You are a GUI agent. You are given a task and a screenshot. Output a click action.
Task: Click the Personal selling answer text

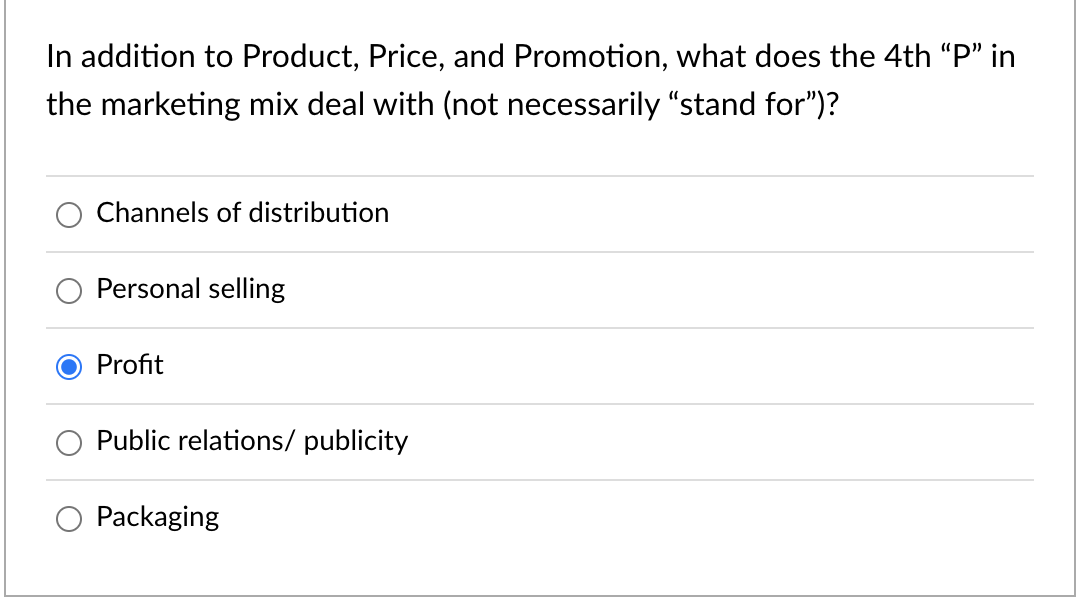[190, 289]
